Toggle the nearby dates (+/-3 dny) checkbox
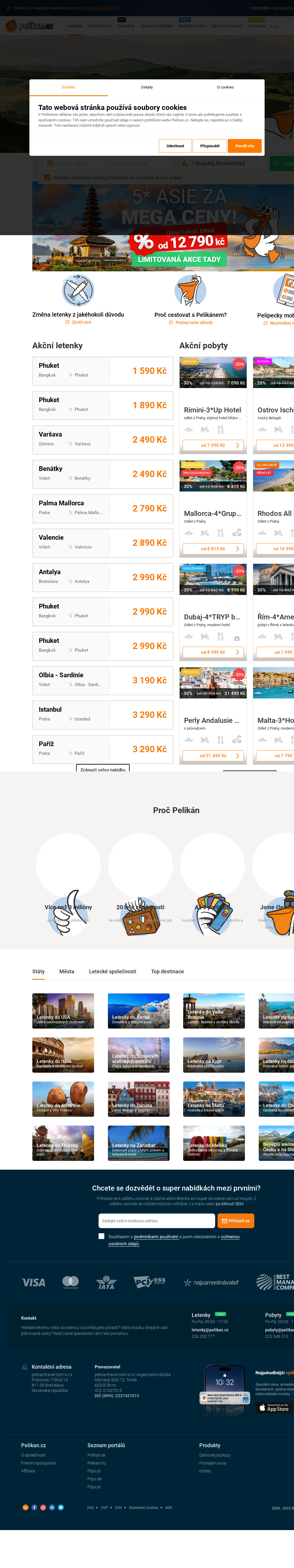 (x=47, y=178)
